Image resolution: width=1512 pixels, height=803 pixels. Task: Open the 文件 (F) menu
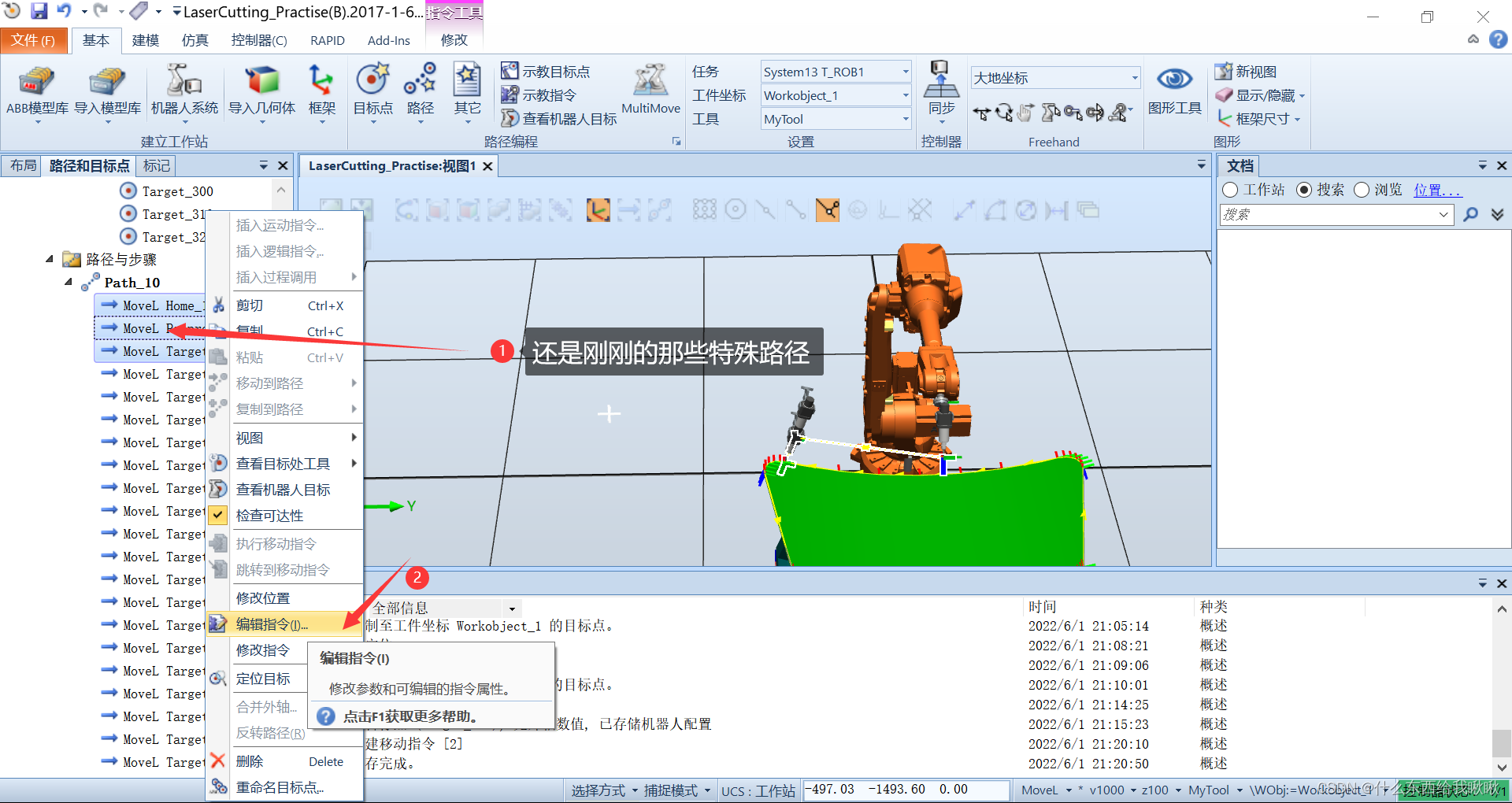33,40
